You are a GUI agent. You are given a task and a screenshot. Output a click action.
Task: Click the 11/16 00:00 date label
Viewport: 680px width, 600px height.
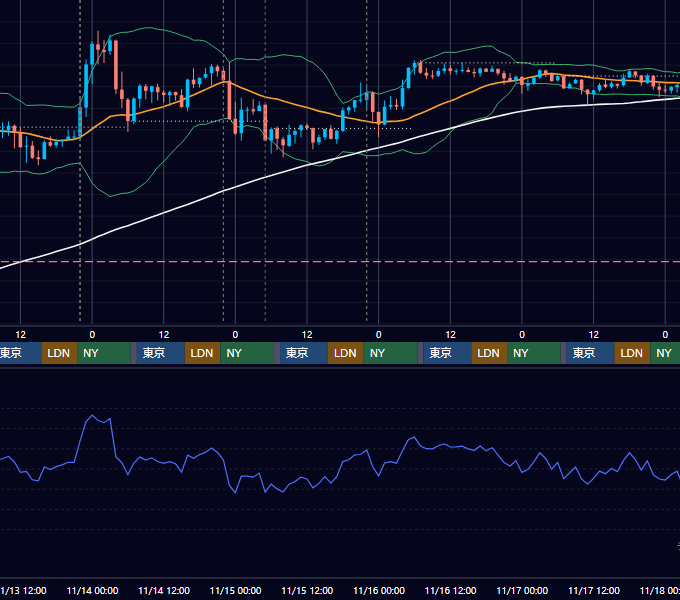pyautogui.click(x=379, y=590)
